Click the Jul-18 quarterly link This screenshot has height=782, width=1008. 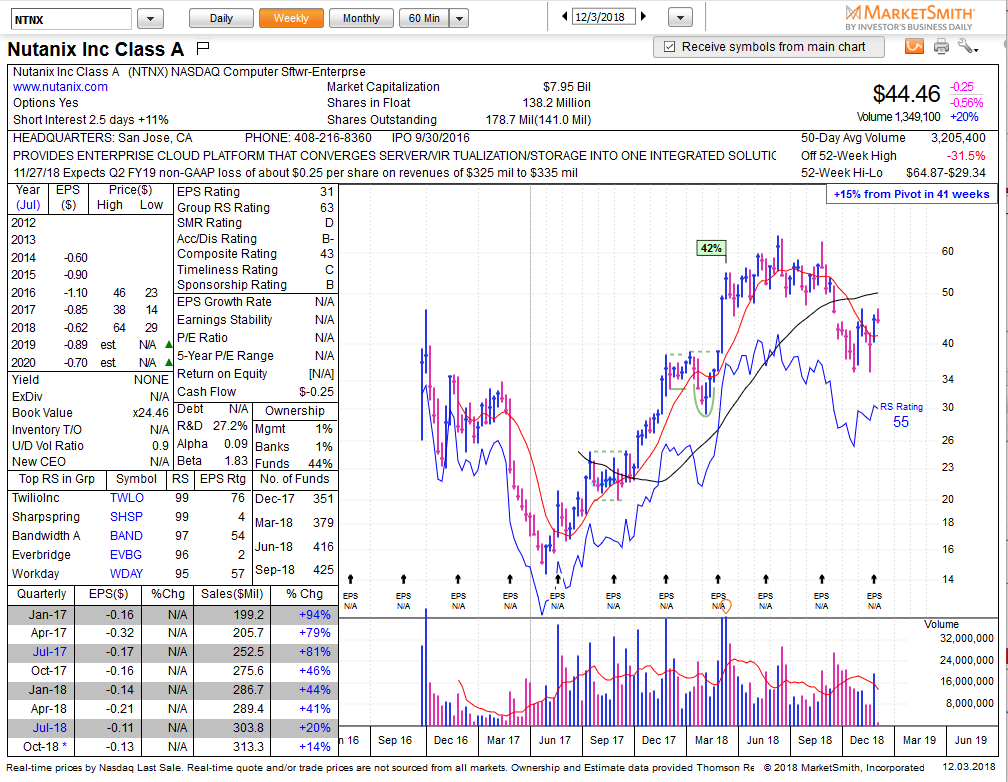pyautogui.click(x=50, y=727)
